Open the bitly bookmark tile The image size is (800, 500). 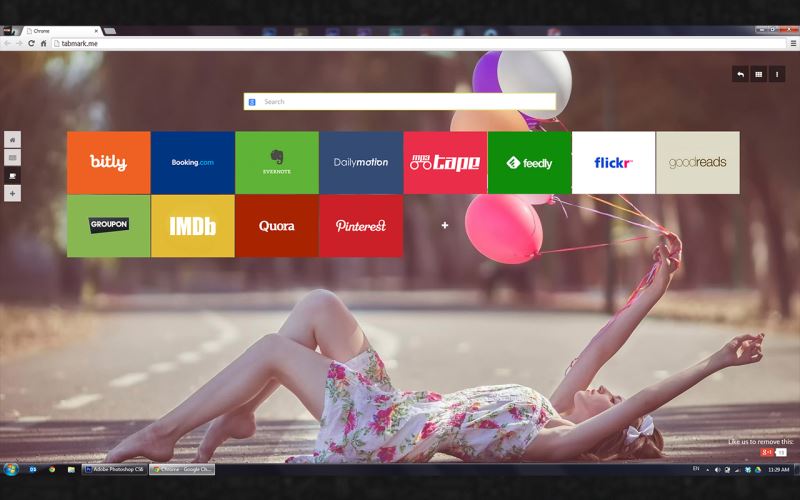coord(108,162)
